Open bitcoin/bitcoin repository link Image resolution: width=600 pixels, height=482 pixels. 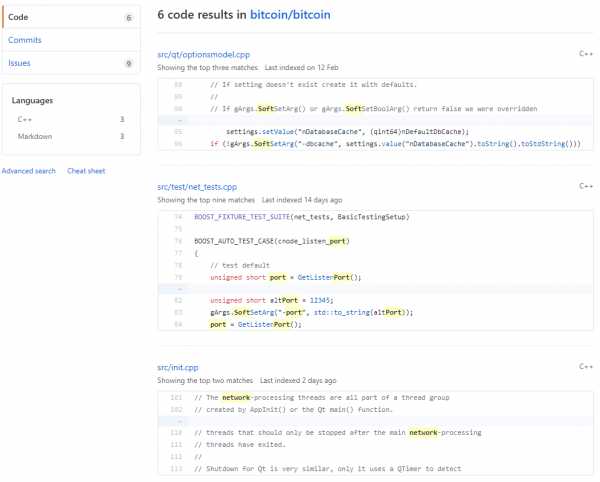coord(290,15)
